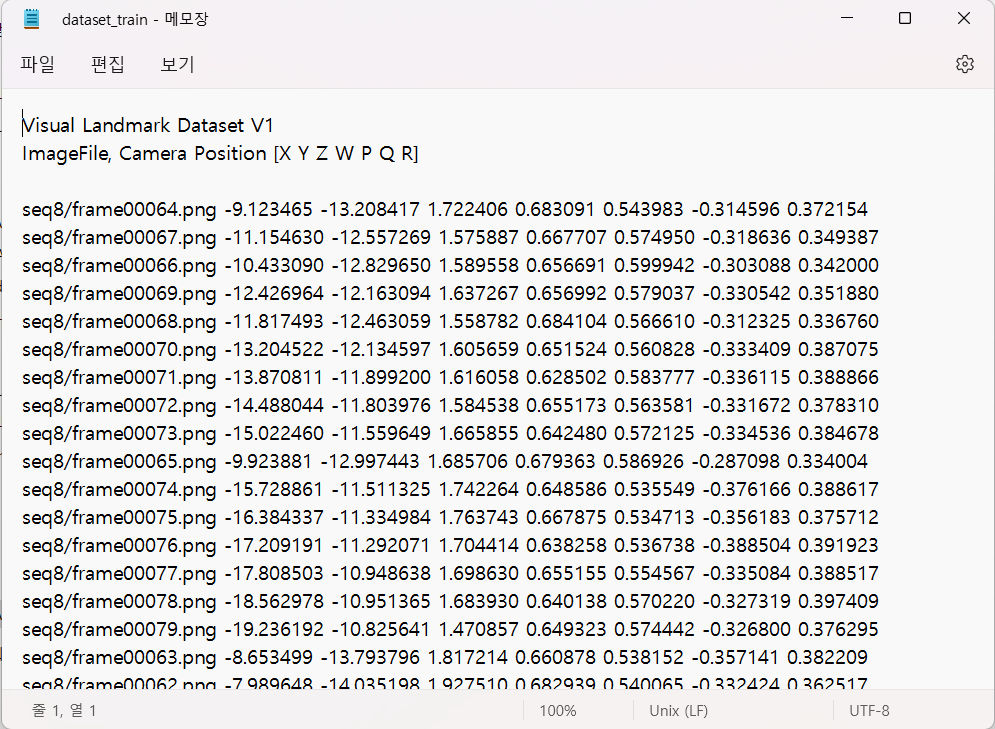Click the value 0.336760
The height and width of the screenshot is (729, 995).
838,322
